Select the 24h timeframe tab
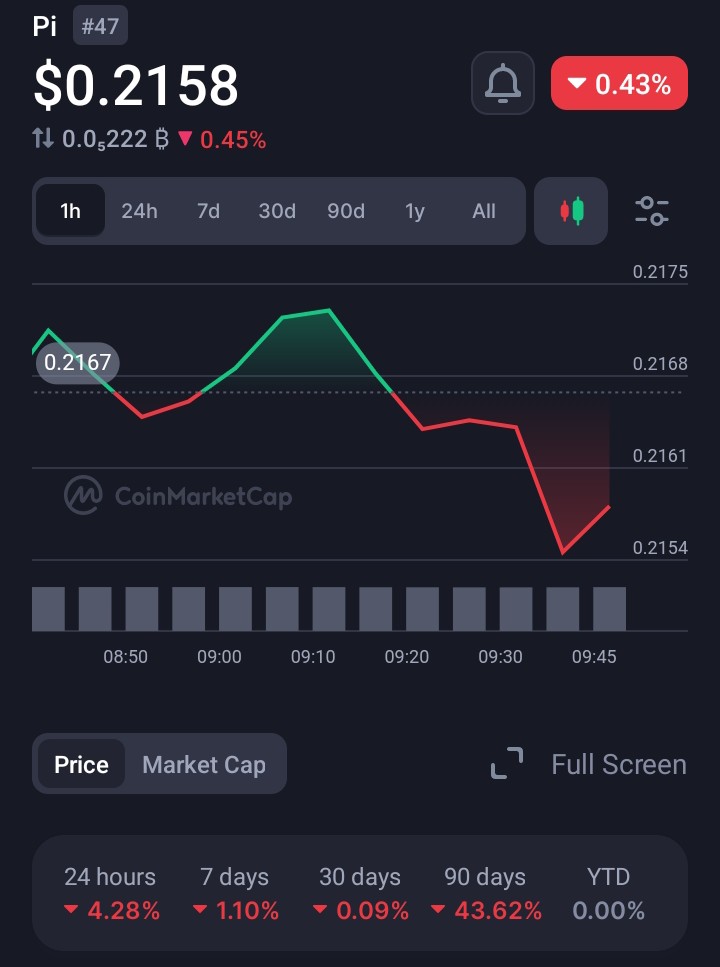This screenshot has width=720, height=967. click(139, 211)
